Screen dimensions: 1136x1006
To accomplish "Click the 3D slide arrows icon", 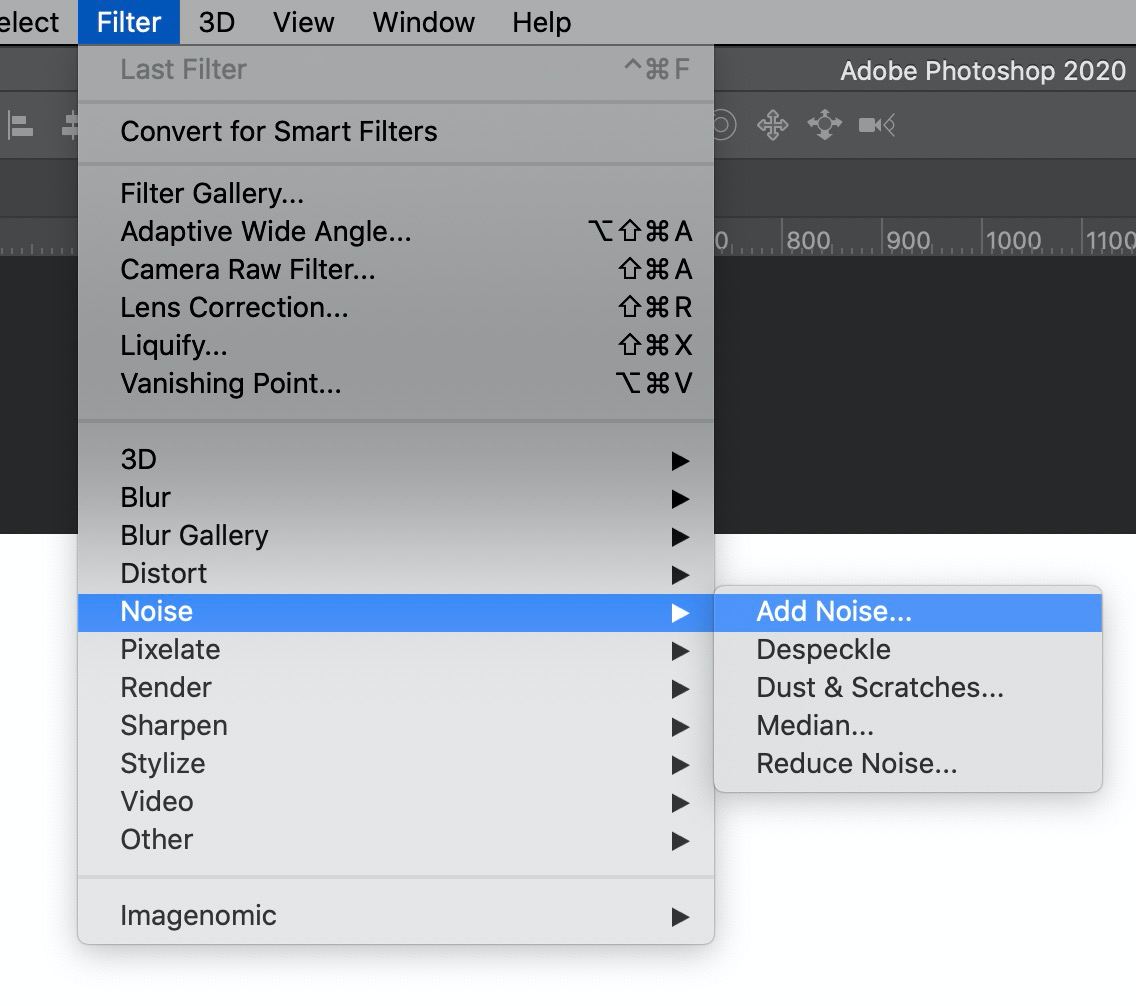I will 824,125.
